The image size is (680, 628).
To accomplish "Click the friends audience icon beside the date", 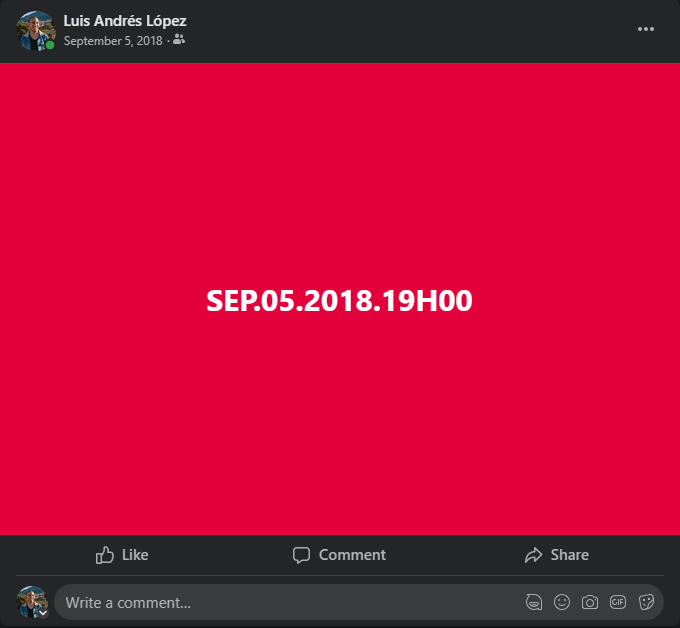I will tap(179, 39).
